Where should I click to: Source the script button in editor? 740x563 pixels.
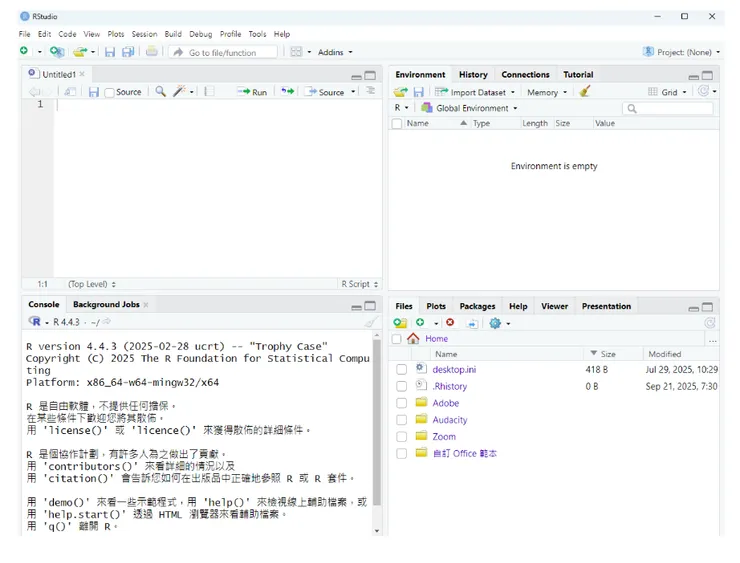(x=325, y=92)
